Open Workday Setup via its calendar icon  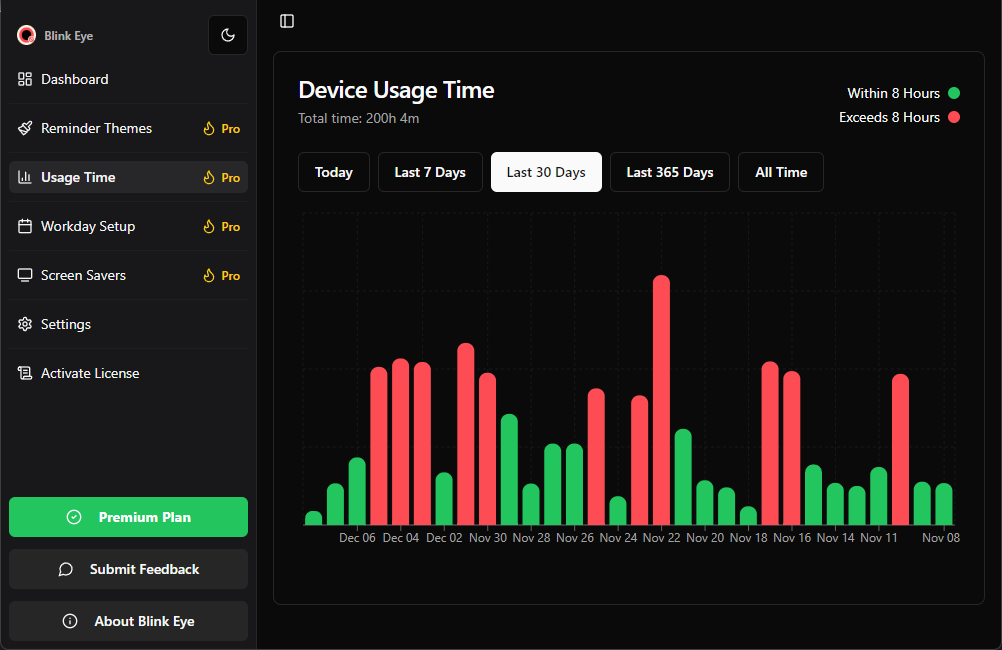point(24,226)
